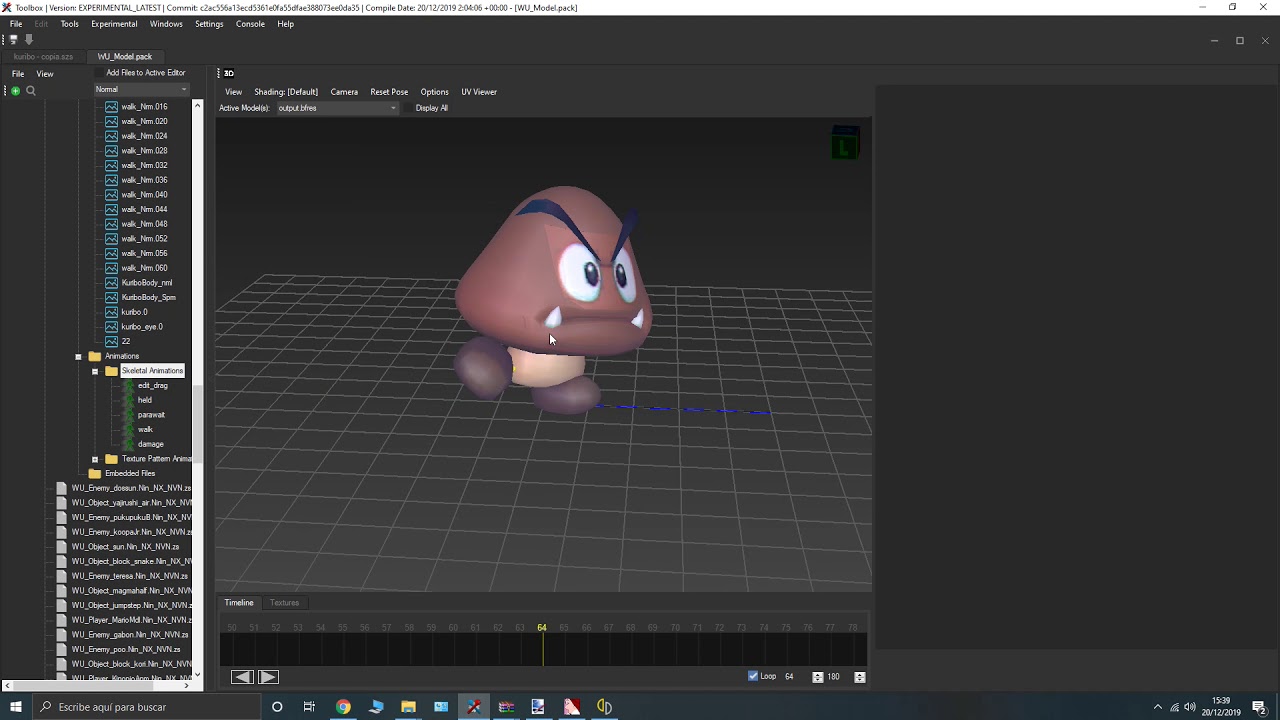Open Task View on the taskbar
The height and width of the screenshot is (720, 1280).
click(x=310, y=707)
